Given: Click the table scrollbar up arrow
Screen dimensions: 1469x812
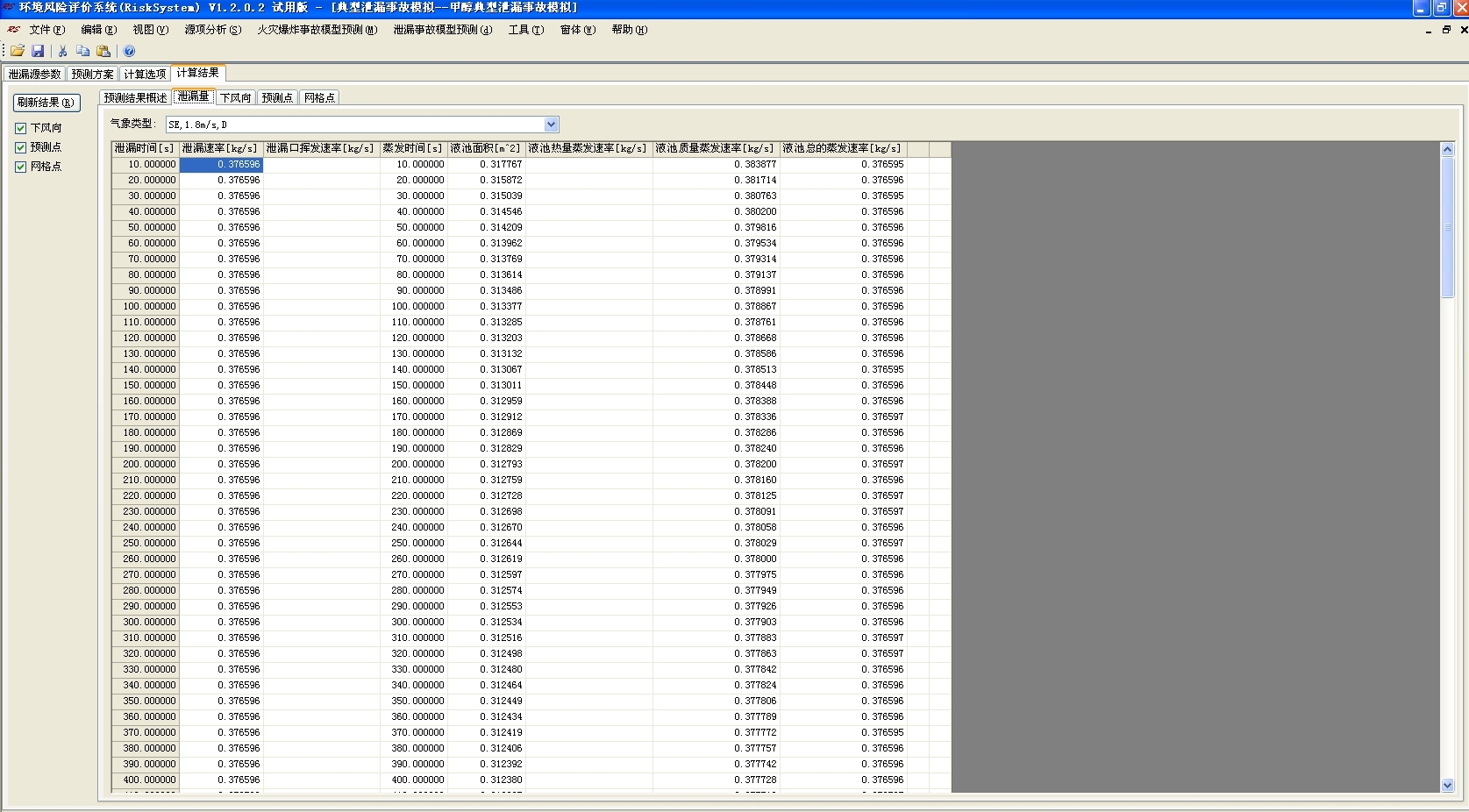Looking at the screenshot, I should 1447,149.
